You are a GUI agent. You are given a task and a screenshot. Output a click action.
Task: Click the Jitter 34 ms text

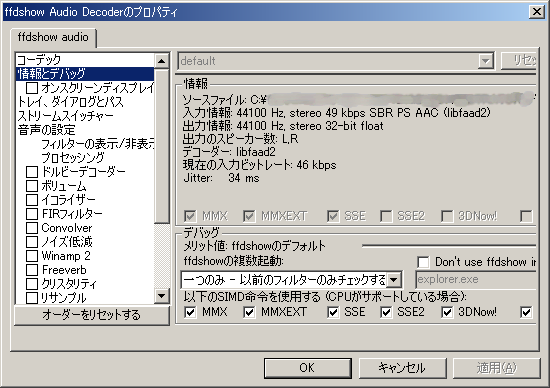(x=221, y=178)
